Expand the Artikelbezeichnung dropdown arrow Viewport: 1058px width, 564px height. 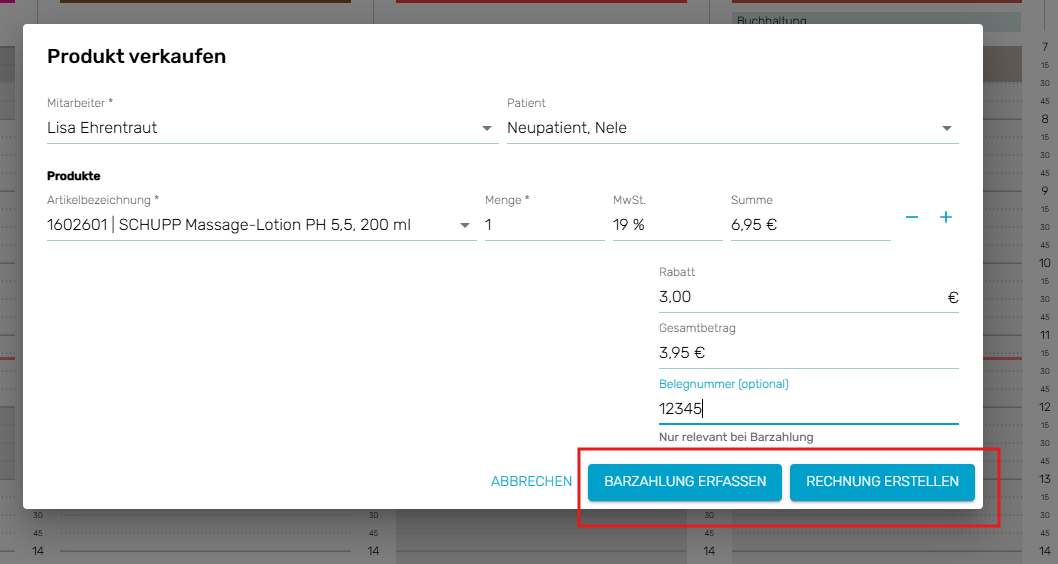pyautogui.click(x=465, y=225)
